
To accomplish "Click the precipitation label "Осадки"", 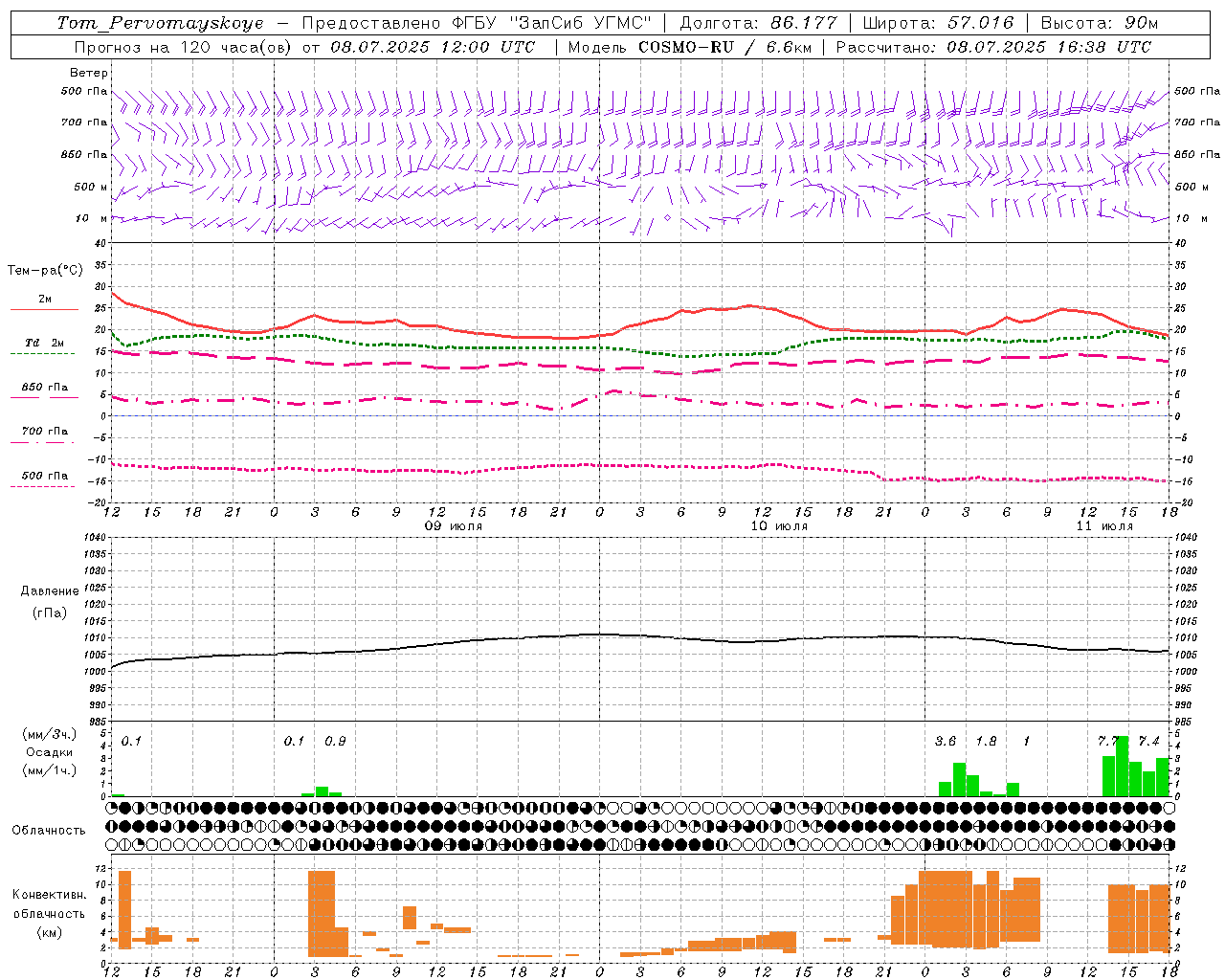I will coord(50,752).
